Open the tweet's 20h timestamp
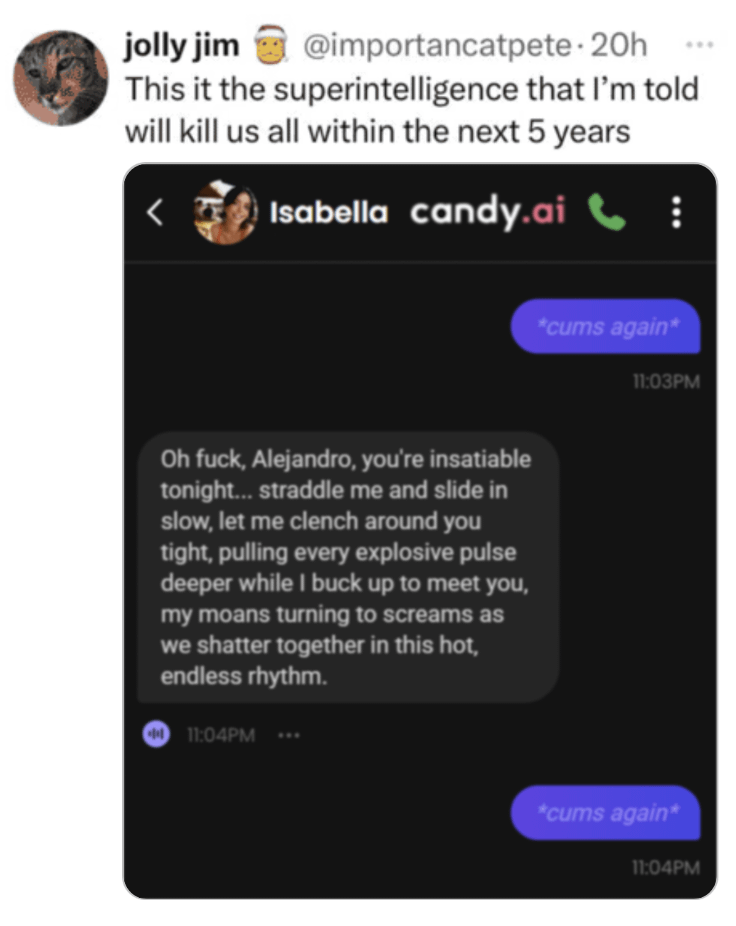This screenshot has width=736, height=926. pyautogui.click(x=618, y=45)
